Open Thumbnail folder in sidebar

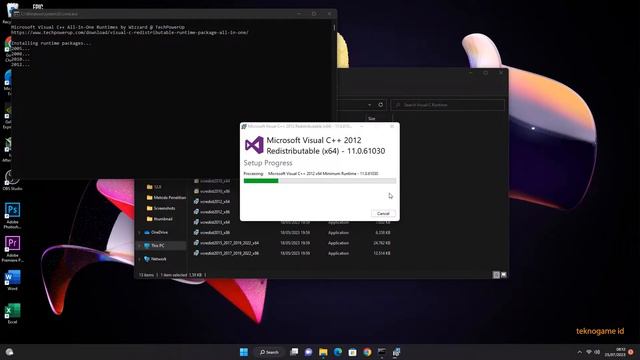tap(159, 219)
